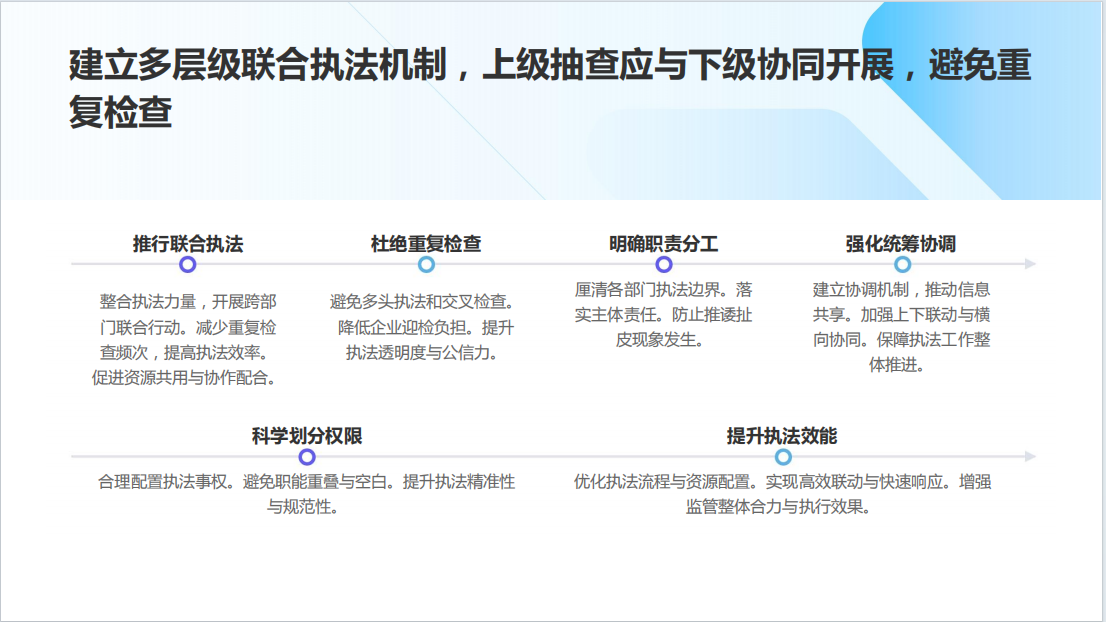Image resolution: width=1106 pixels, height=622 pixels.
Task: Click the 明确职责分工 heading
Action: tap(664, 243)
